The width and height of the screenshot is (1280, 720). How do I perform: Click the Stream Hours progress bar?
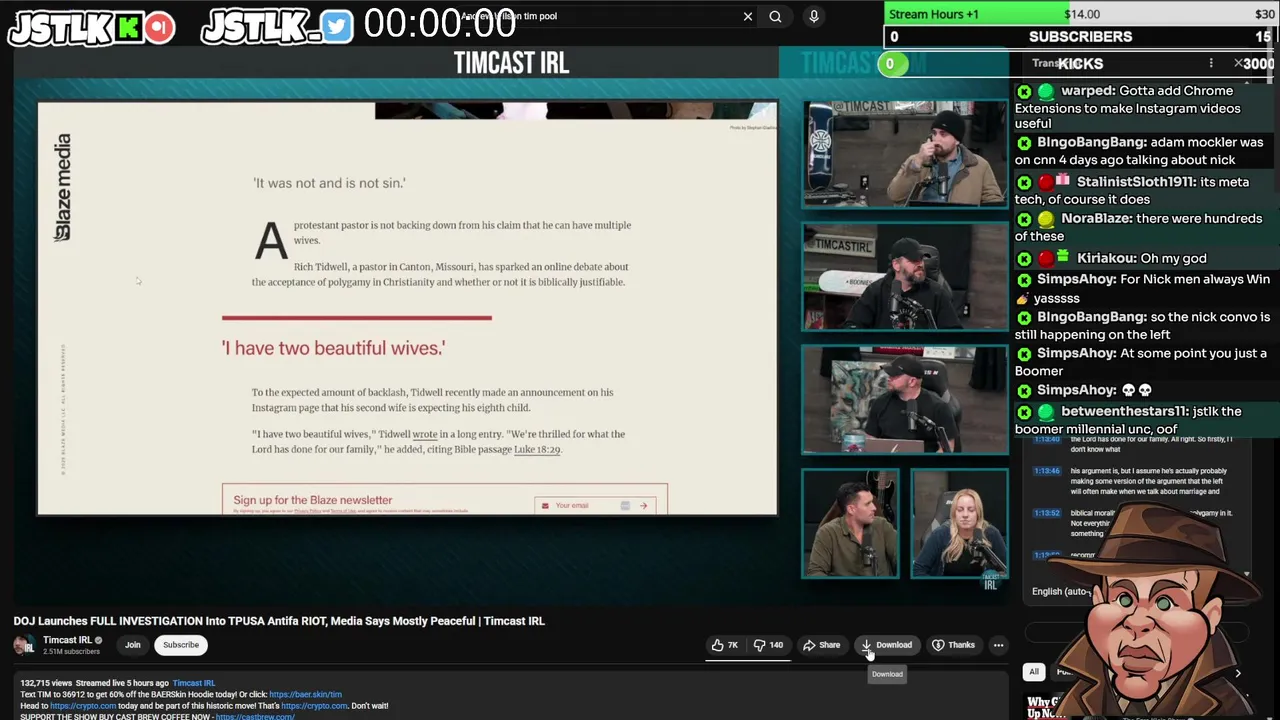[1080, 14]
